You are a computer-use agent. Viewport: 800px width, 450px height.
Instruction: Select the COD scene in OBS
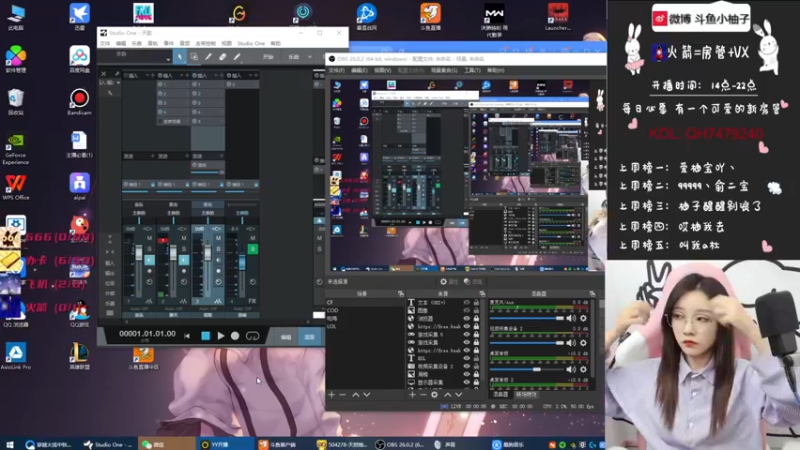[333, 310]
